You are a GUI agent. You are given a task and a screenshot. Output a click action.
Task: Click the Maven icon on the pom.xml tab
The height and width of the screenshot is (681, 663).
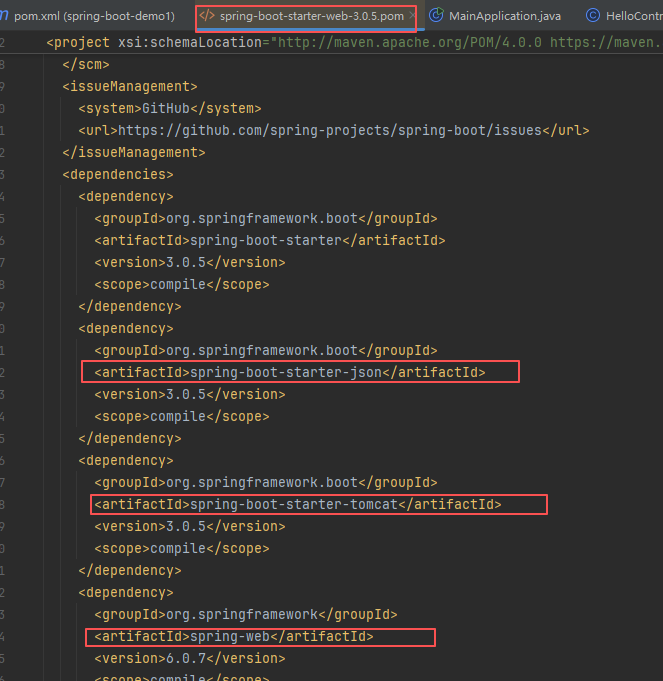4,16
